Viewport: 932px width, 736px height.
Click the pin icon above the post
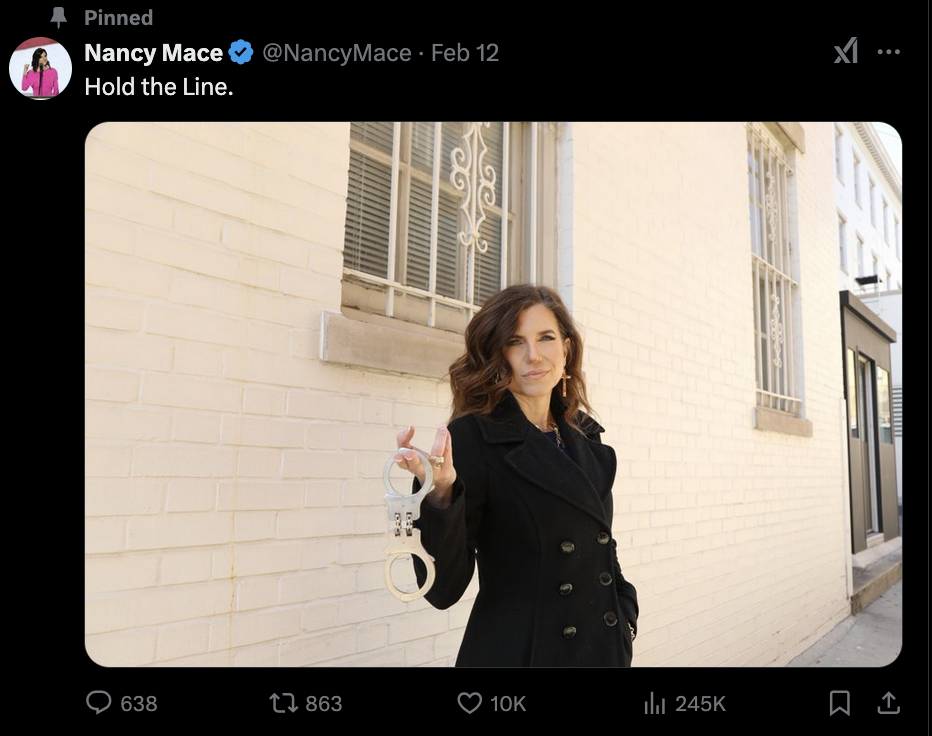click(x=59, y=17)
